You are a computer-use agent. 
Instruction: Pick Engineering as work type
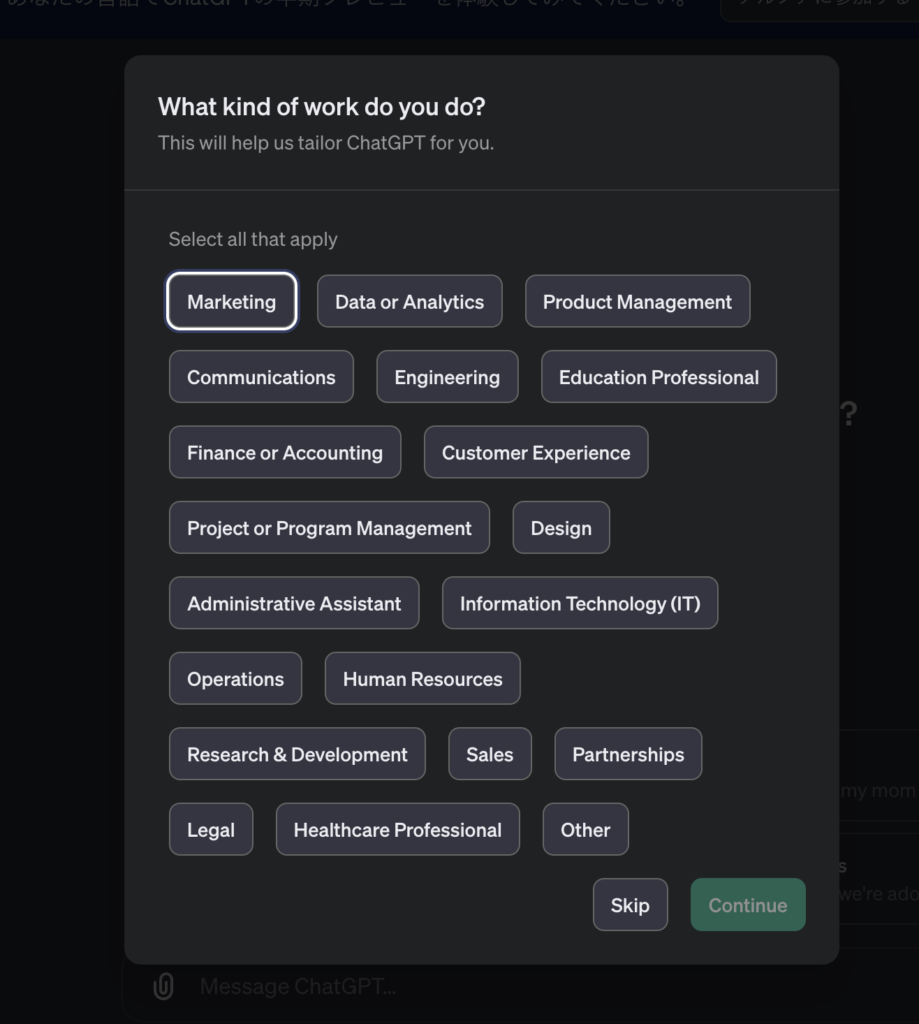[x=447, y=377]
